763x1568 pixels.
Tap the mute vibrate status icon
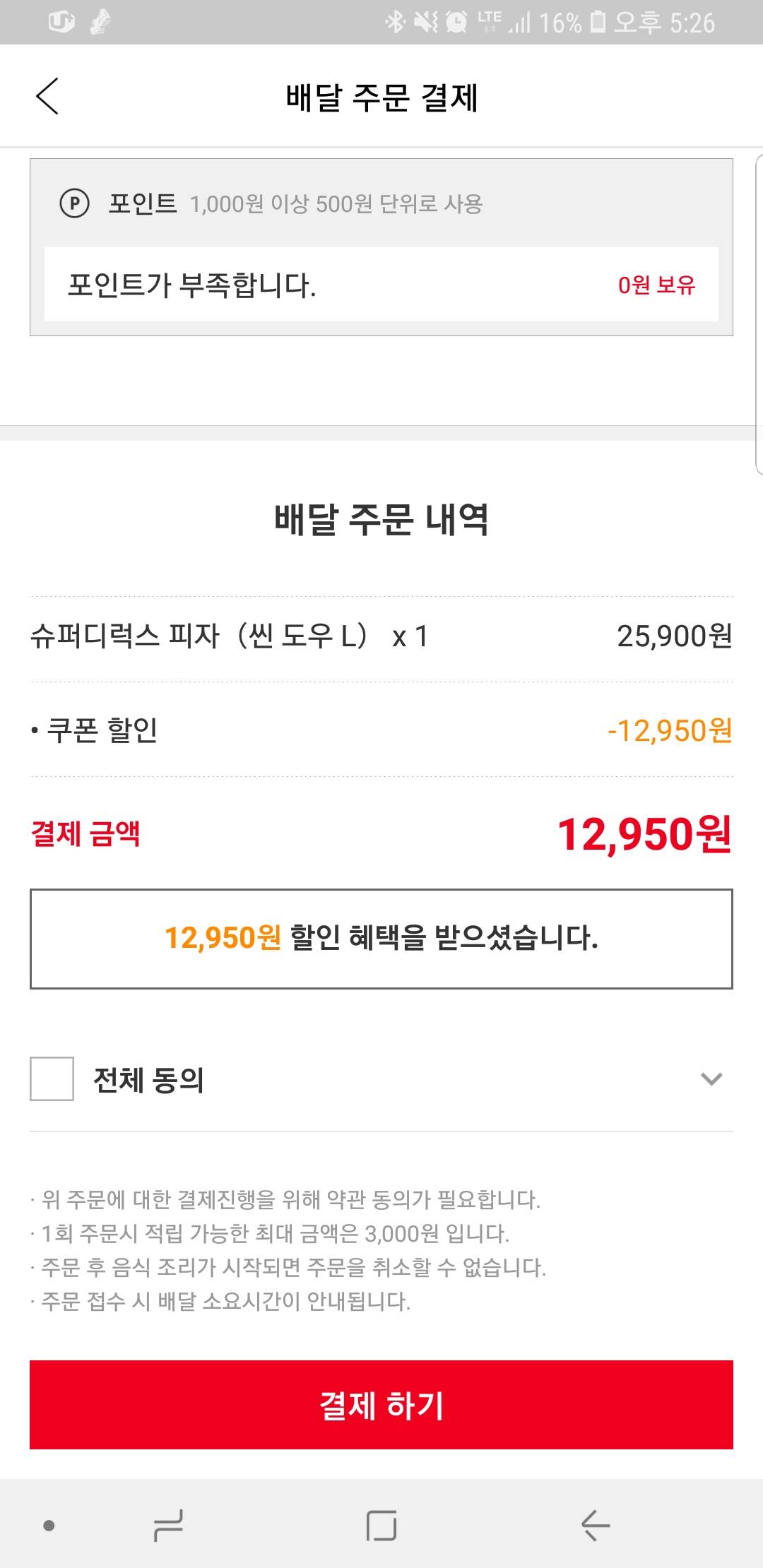425,22
